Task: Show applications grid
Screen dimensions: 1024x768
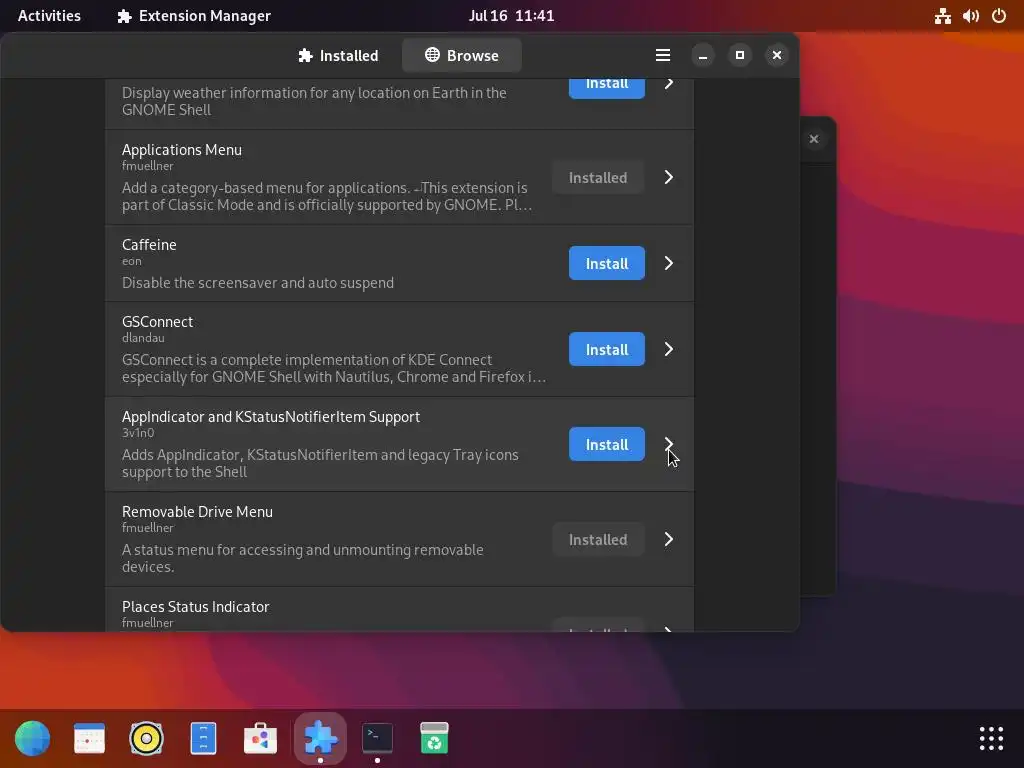Action: pyautogui.click(x=991, y=739)
